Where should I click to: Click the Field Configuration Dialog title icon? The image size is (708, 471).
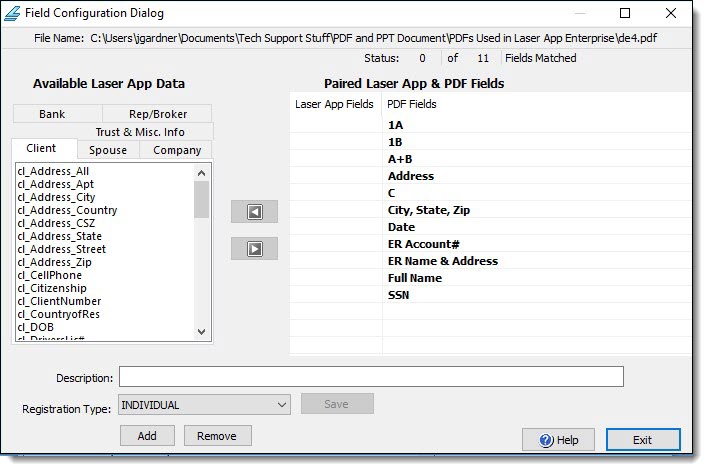[x=12, y=13]
